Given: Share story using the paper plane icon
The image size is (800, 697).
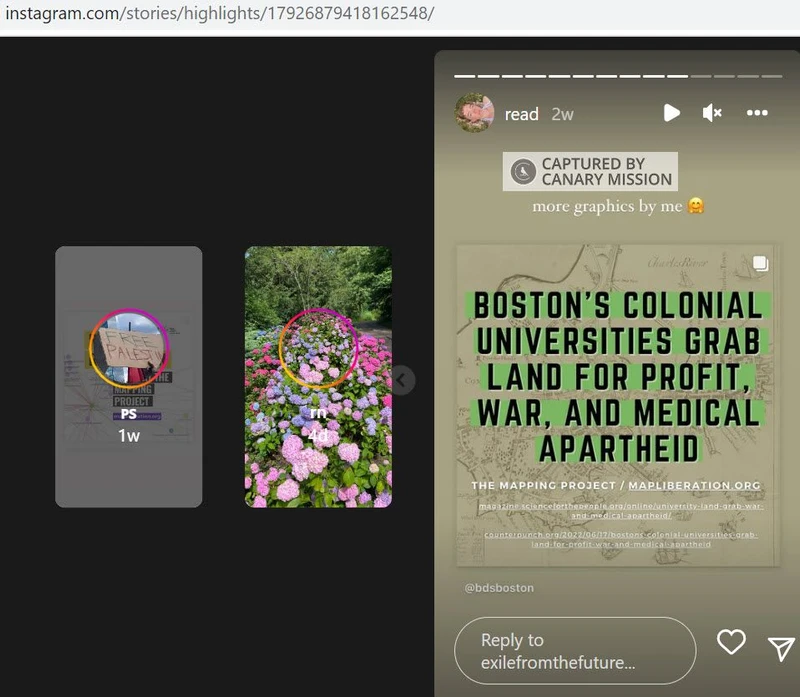Looking at the screenshot, I should [x=781, y=648].
